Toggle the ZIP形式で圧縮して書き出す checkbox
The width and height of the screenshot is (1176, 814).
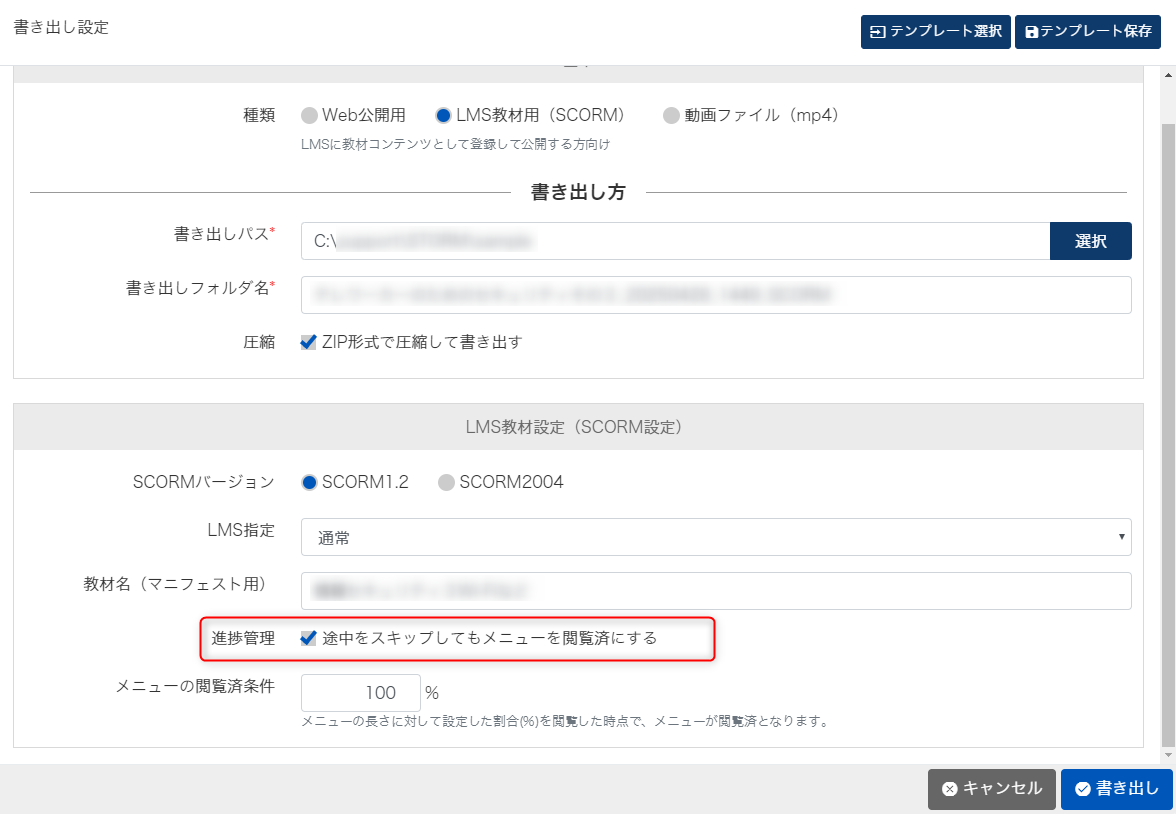click(x=309, y=342)
